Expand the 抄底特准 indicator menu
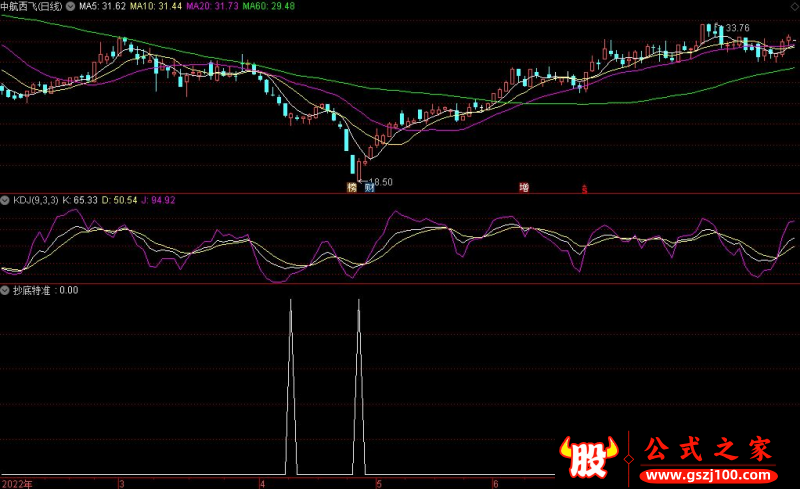 [5, 290]
